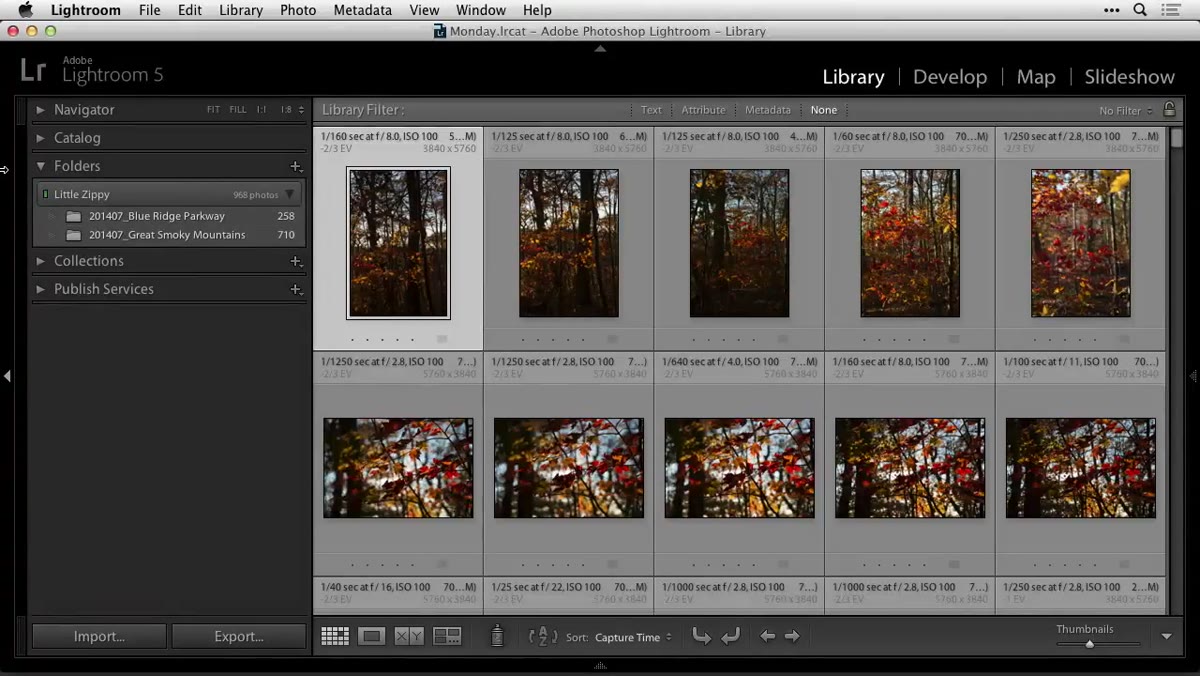Show right panel with side arrow
Viewport: 1200px width, 676px height.
[x=1193, y=376]
